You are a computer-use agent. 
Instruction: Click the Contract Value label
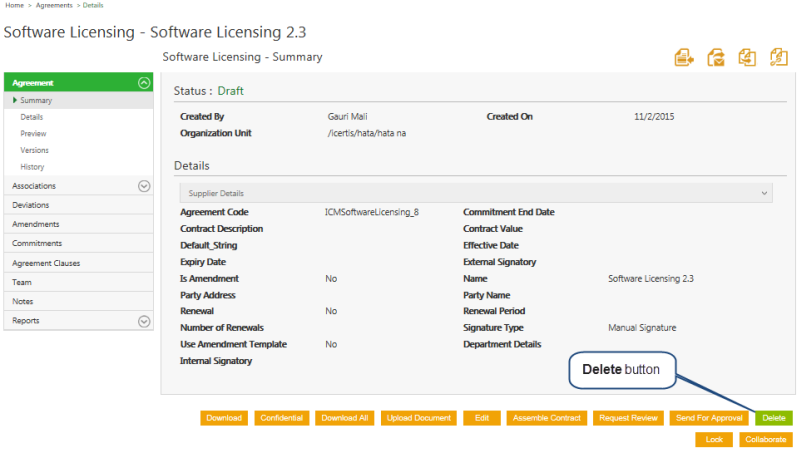[x=493, y=229]
